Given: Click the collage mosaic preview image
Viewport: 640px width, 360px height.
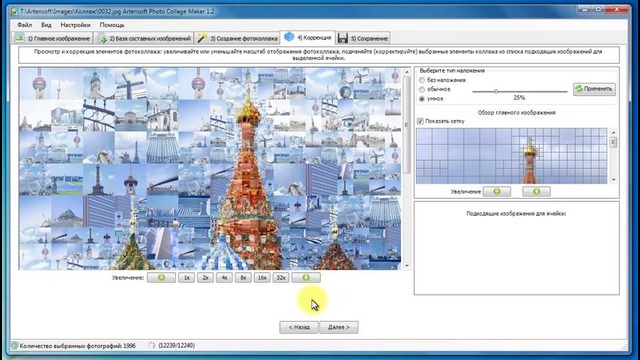Looking at the screenshot, I should pos(210,169).
